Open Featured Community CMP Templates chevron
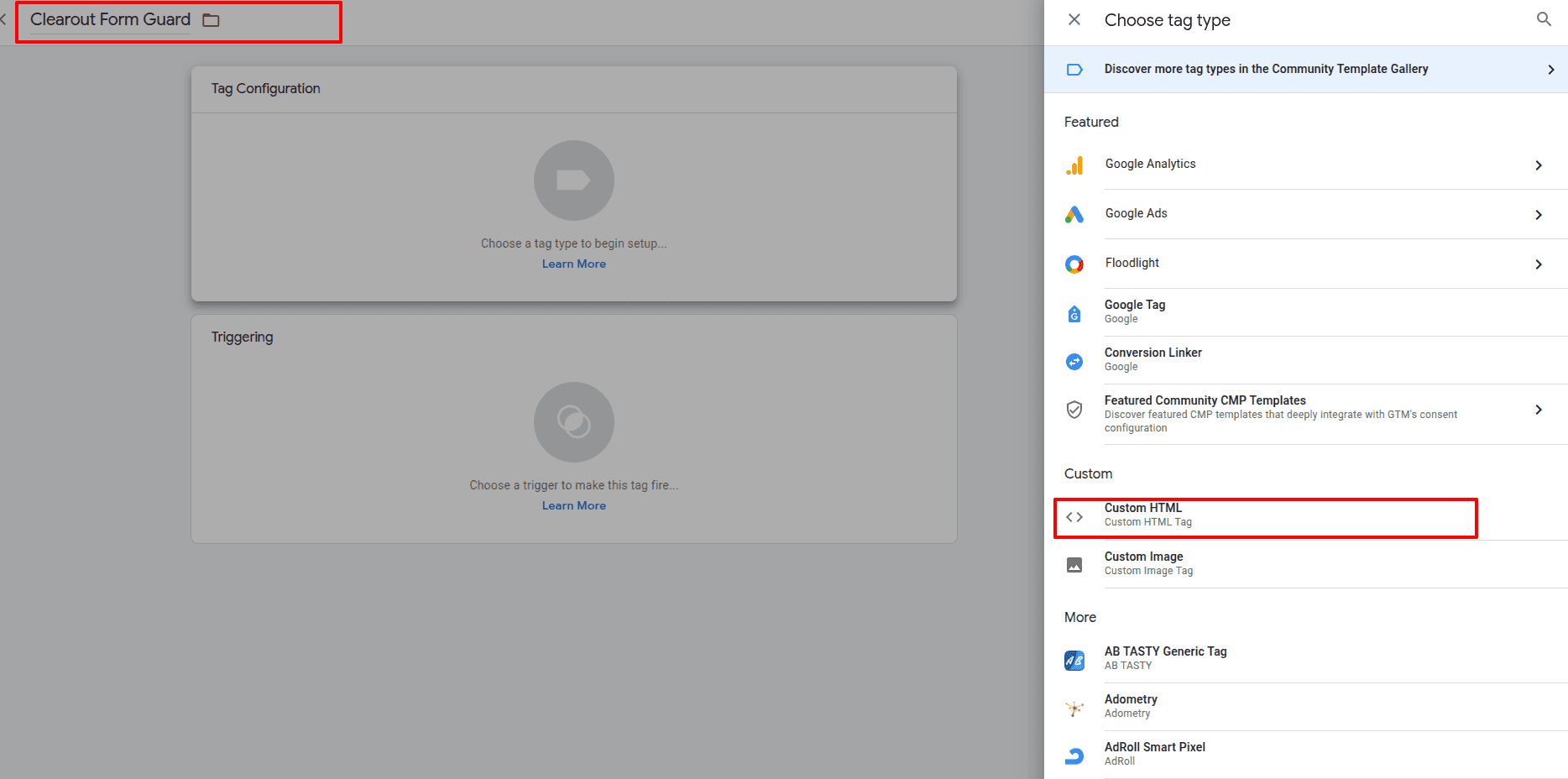The width and height of the screenshot is (1568, 779). click(1539, 410)
